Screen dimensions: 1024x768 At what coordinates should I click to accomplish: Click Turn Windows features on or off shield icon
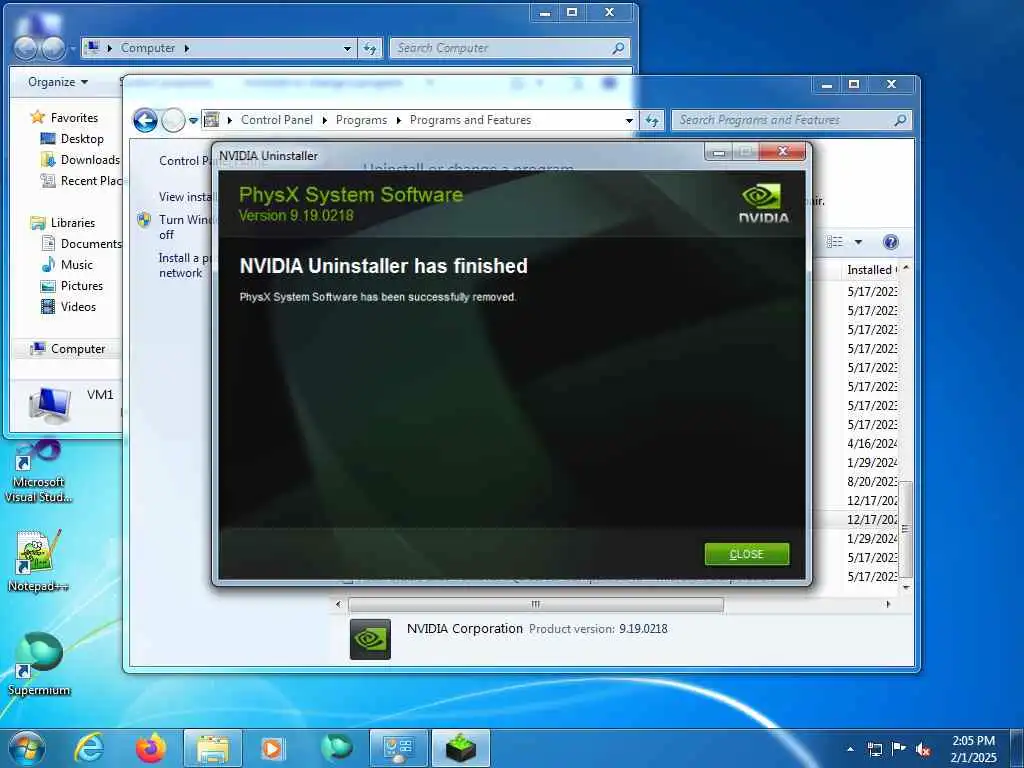pyautogui.click(x=144, y=220)
